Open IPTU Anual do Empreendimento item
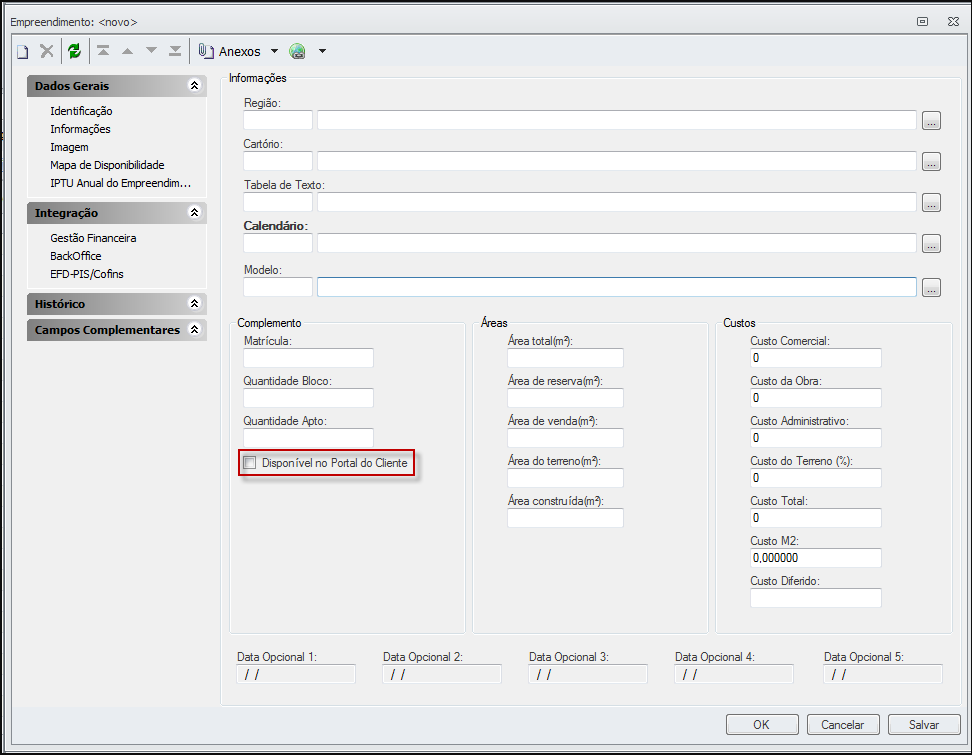Screen dimensions: 972x755 pyautogui.click(x=120, y=183)
